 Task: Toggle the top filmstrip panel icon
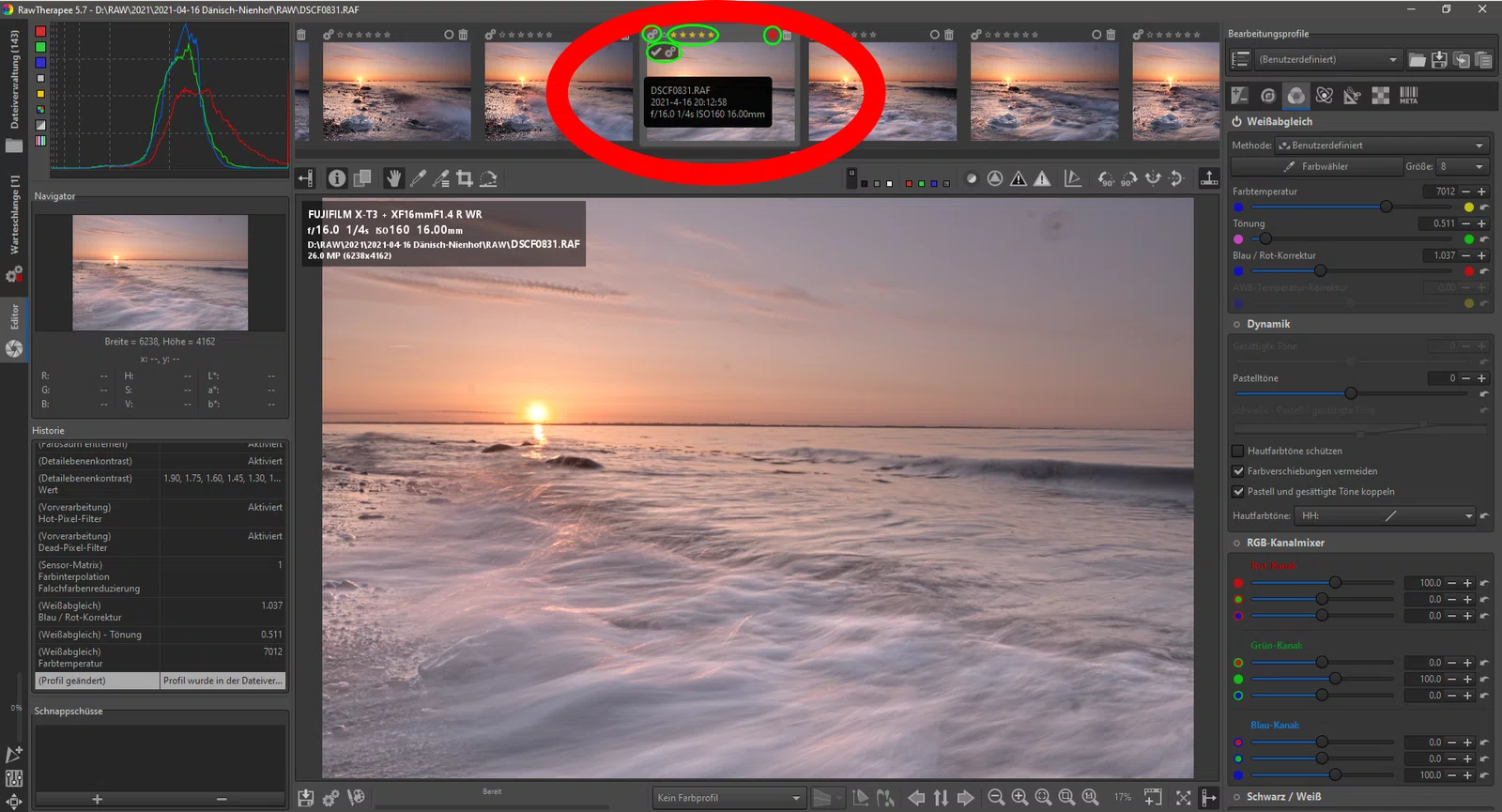(x=1209, y=178)
